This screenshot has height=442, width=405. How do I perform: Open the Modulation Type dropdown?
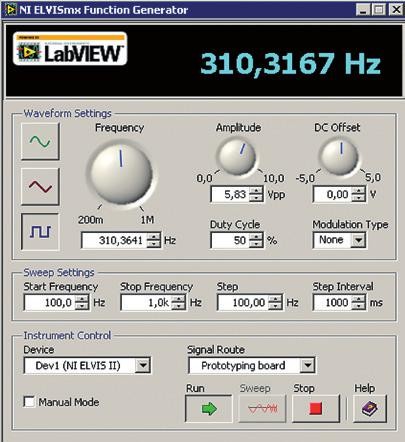click(359, 240)
